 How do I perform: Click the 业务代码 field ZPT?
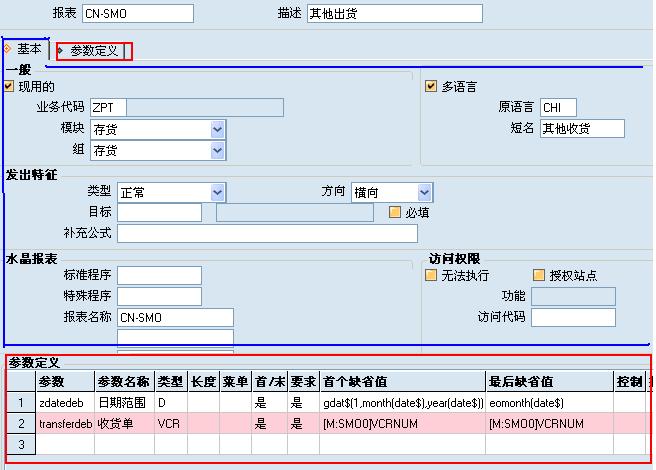pos(102,107)
